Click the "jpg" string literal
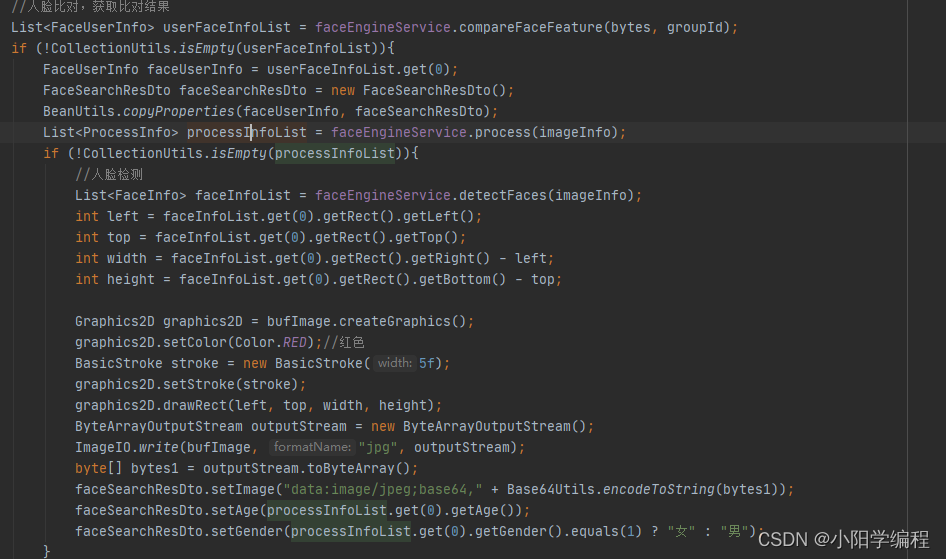The width and height of the screenshot is (946, 559). tap(378, 447)
